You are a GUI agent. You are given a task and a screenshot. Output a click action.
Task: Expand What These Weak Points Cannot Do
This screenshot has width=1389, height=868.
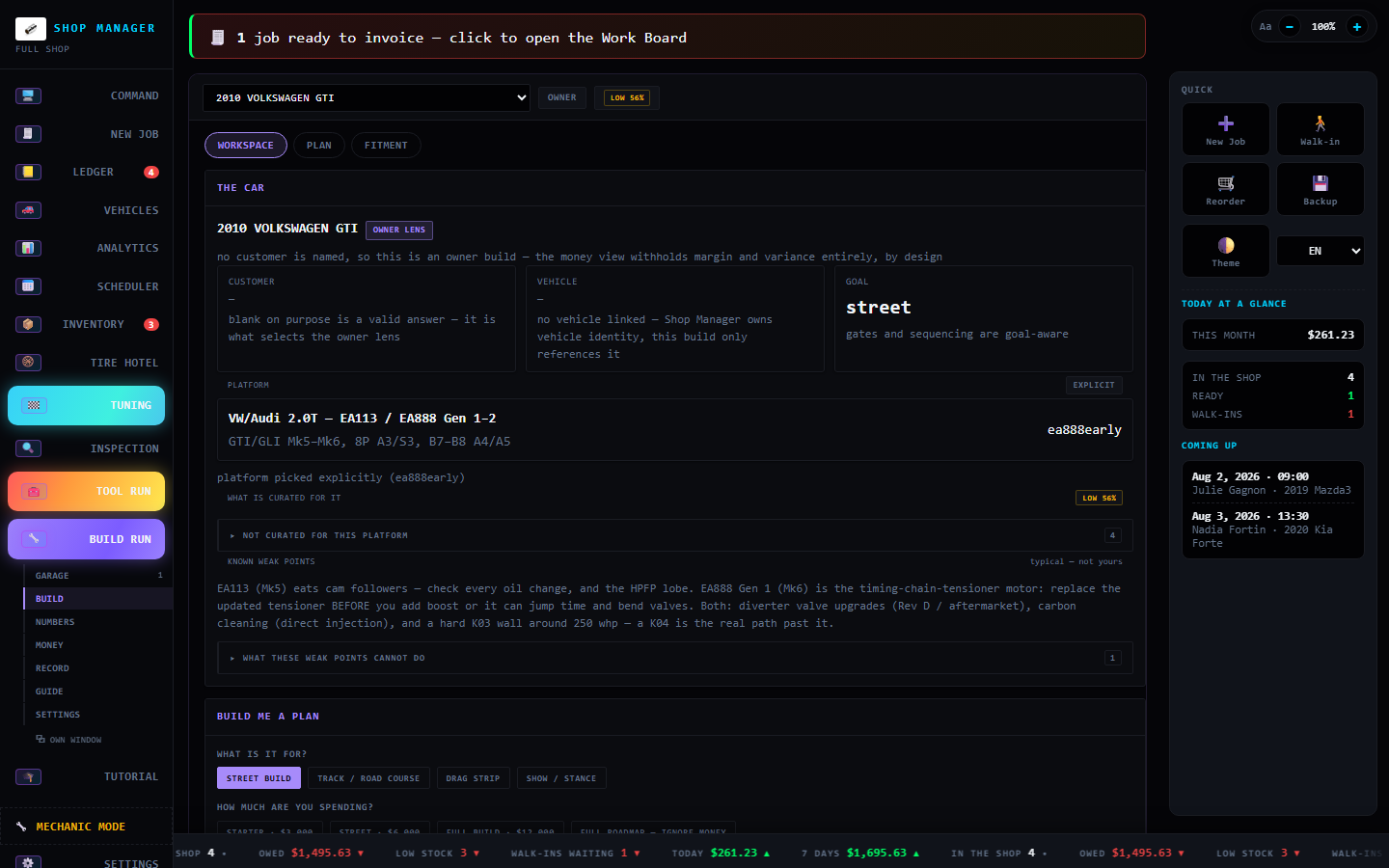pos(675,658)
